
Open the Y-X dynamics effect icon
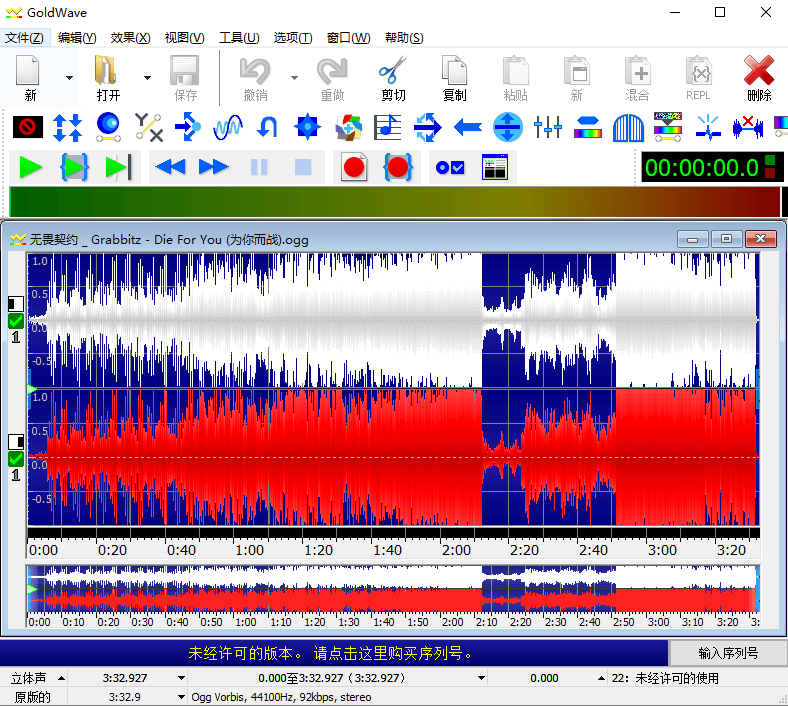tap(148, 127)
